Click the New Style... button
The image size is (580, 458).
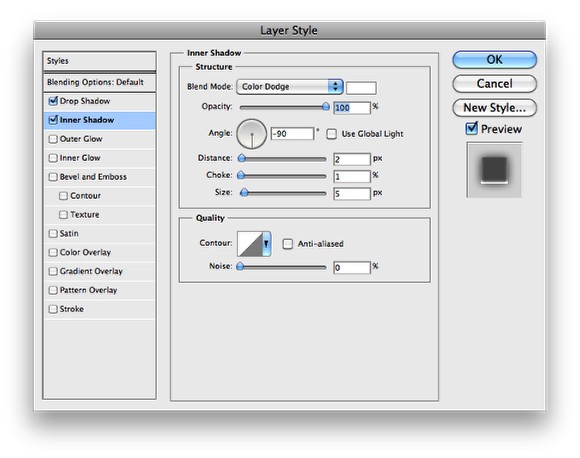point(494,108)
